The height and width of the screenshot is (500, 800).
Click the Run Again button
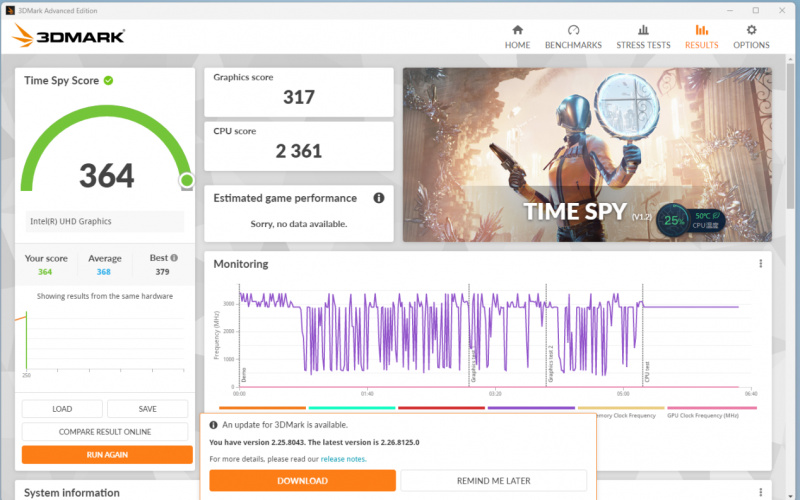click(107, 455)
